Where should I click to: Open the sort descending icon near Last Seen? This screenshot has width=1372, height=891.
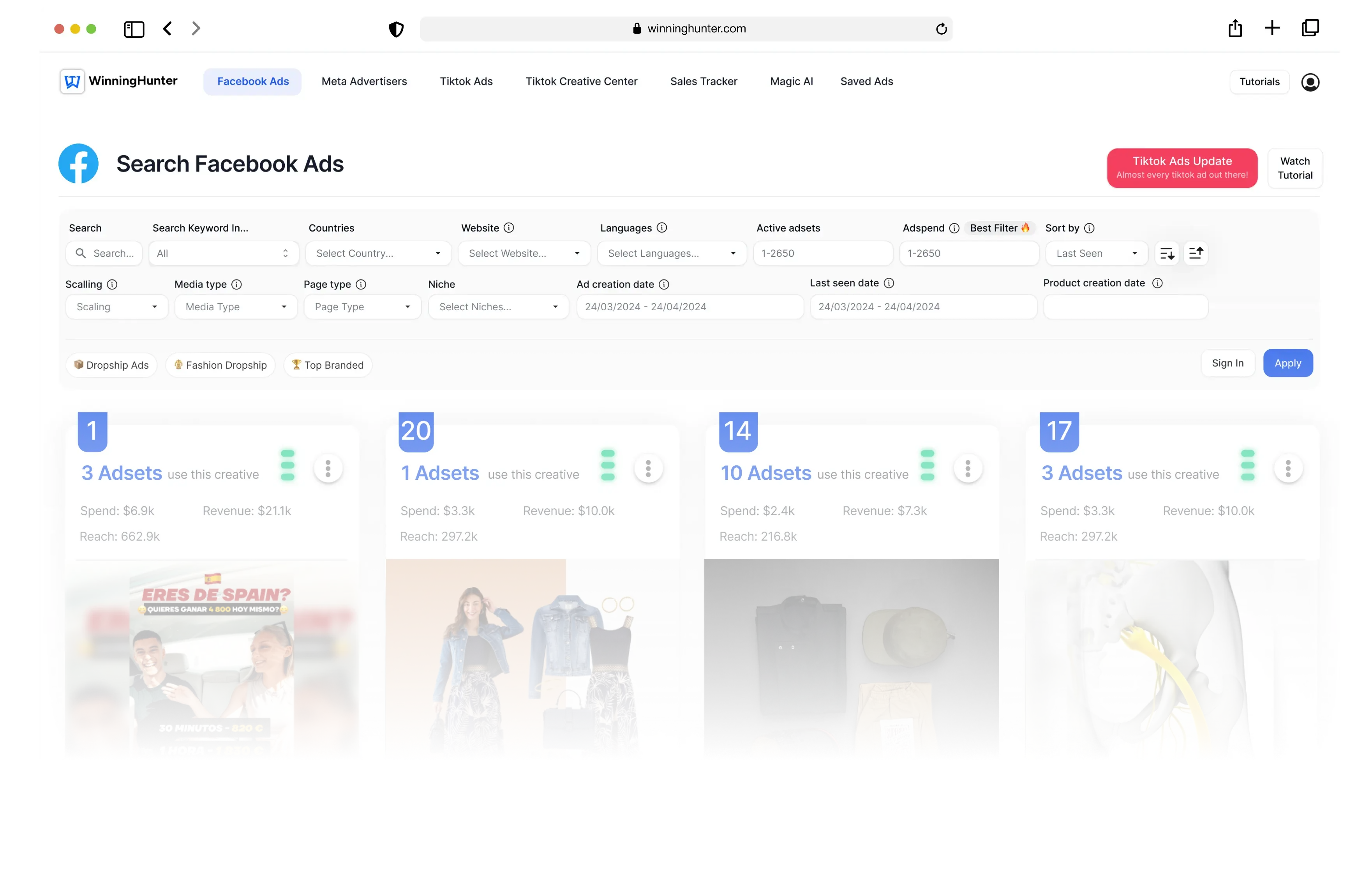coord(1167,253)
